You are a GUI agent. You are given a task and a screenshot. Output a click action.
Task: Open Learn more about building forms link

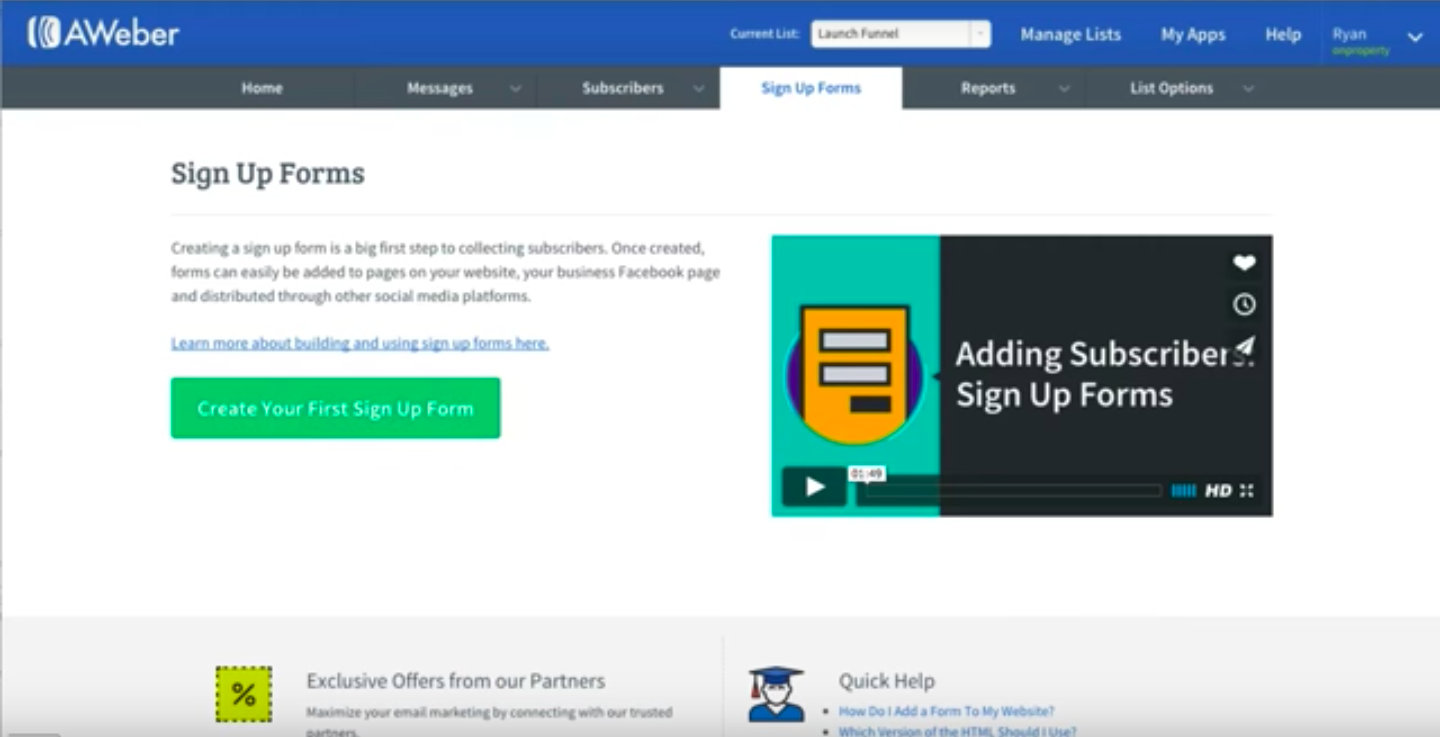[x=360, y=343]
